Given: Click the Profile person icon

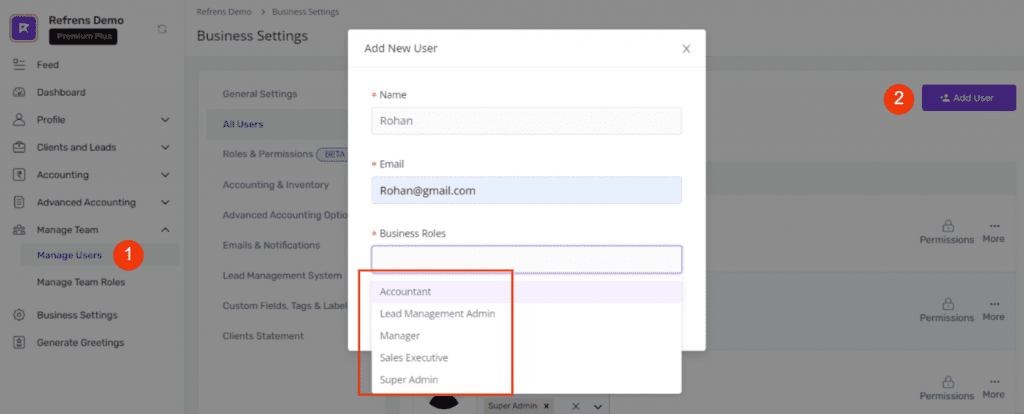Looking at the screenshot, I should pyautogui.click(x=19, y=119).
